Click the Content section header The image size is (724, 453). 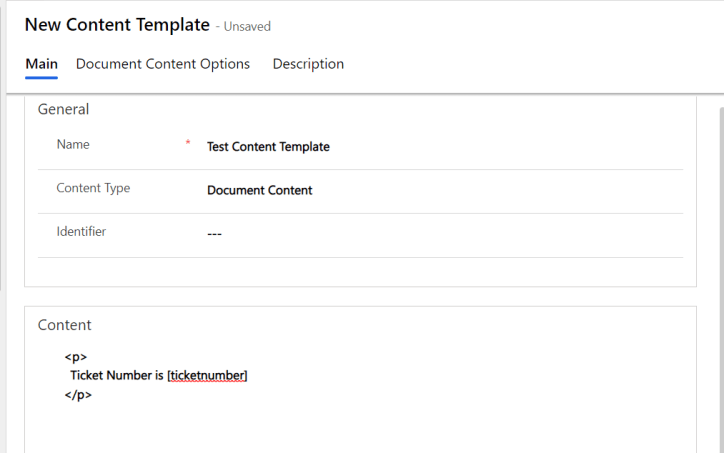[64, 325]
